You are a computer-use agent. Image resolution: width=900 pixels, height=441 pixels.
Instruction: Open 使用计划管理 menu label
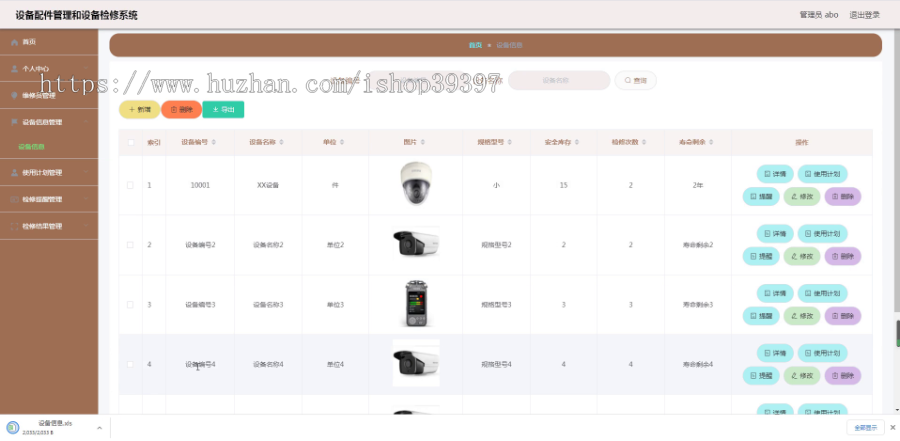click(x=42, y=172)
